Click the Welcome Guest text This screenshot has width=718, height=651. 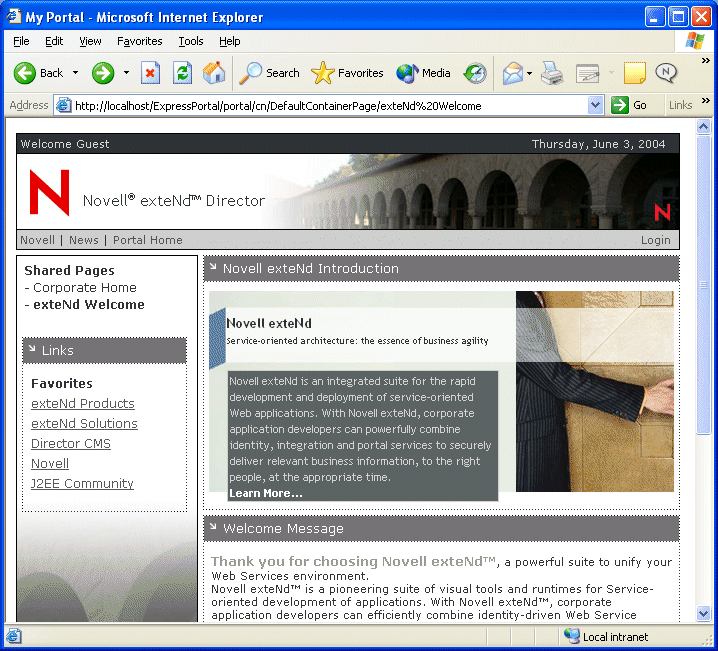pos(65,144)
